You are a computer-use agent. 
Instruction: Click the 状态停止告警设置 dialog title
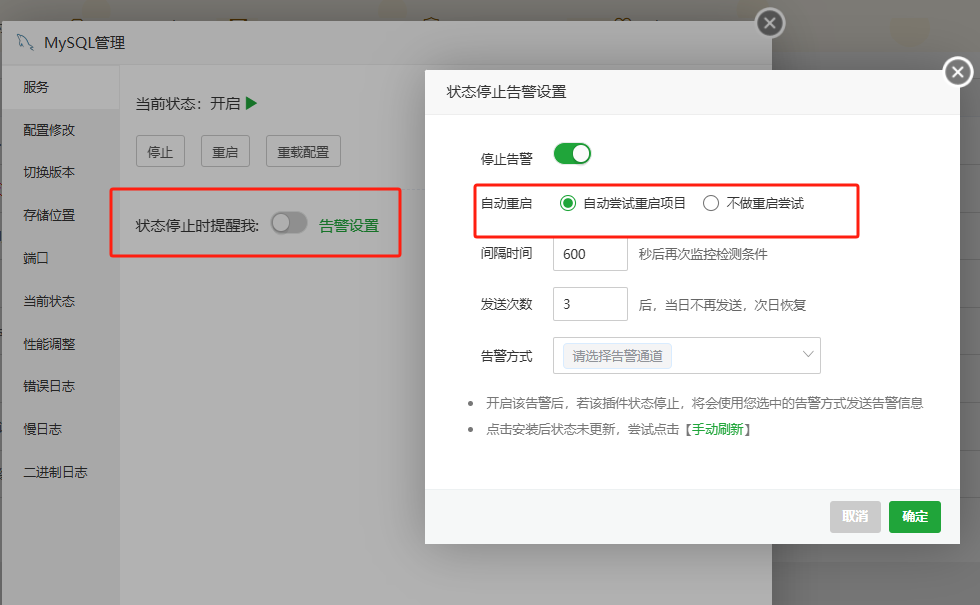pos(506,92)
